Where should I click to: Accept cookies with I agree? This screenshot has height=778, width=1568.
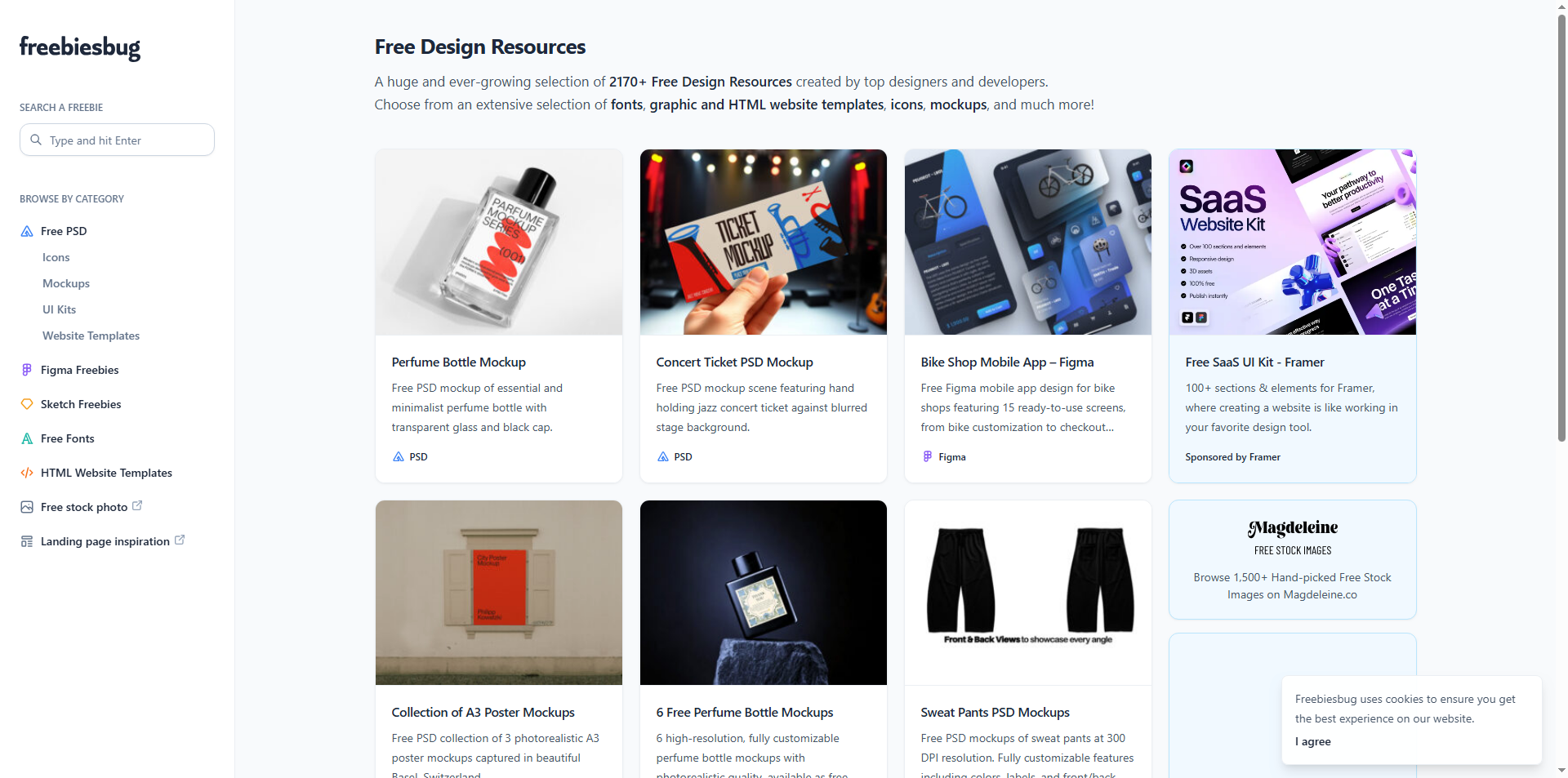coord(1313,741)
